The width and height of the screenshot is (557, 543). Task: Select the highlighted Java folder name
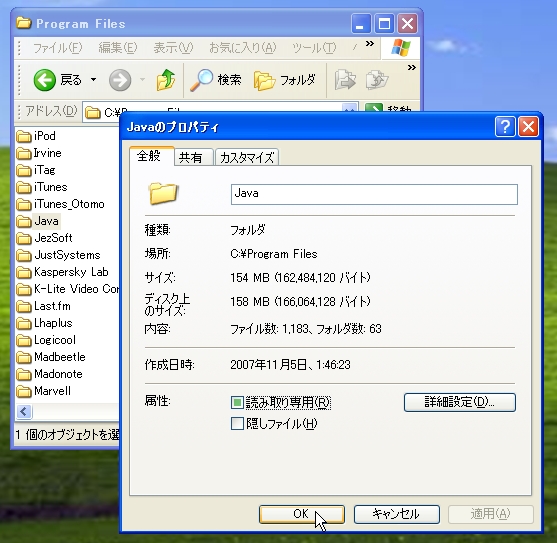[47, 221]
